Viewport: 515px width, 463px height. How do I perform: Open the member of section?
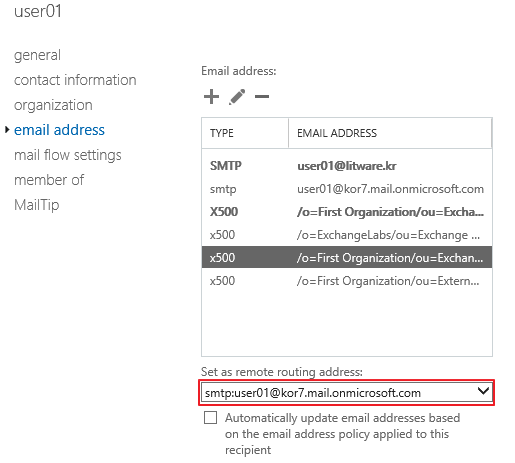coord(49,180)
